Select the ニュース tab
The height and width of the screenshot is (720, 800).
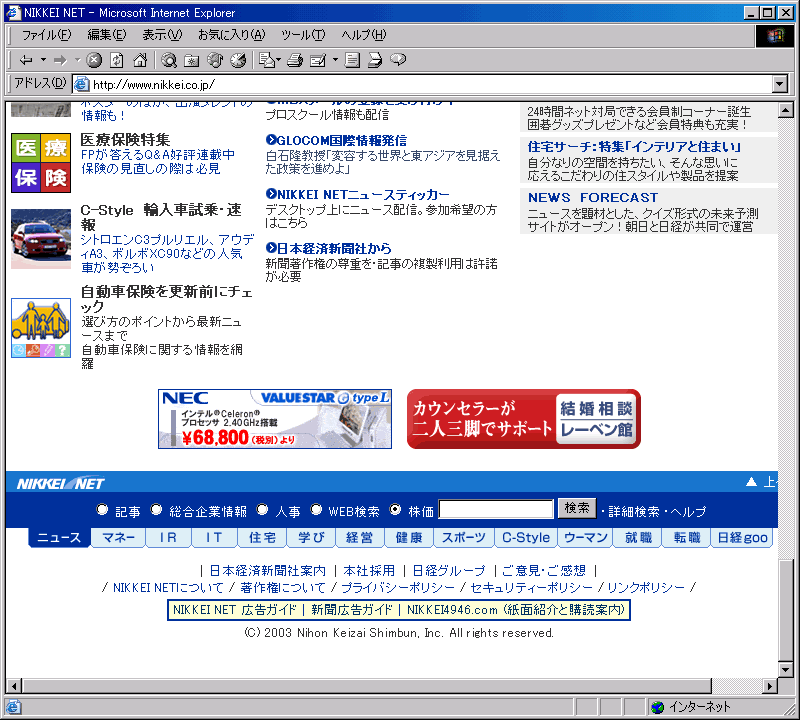pyautogui.click(x=59, y=538)
